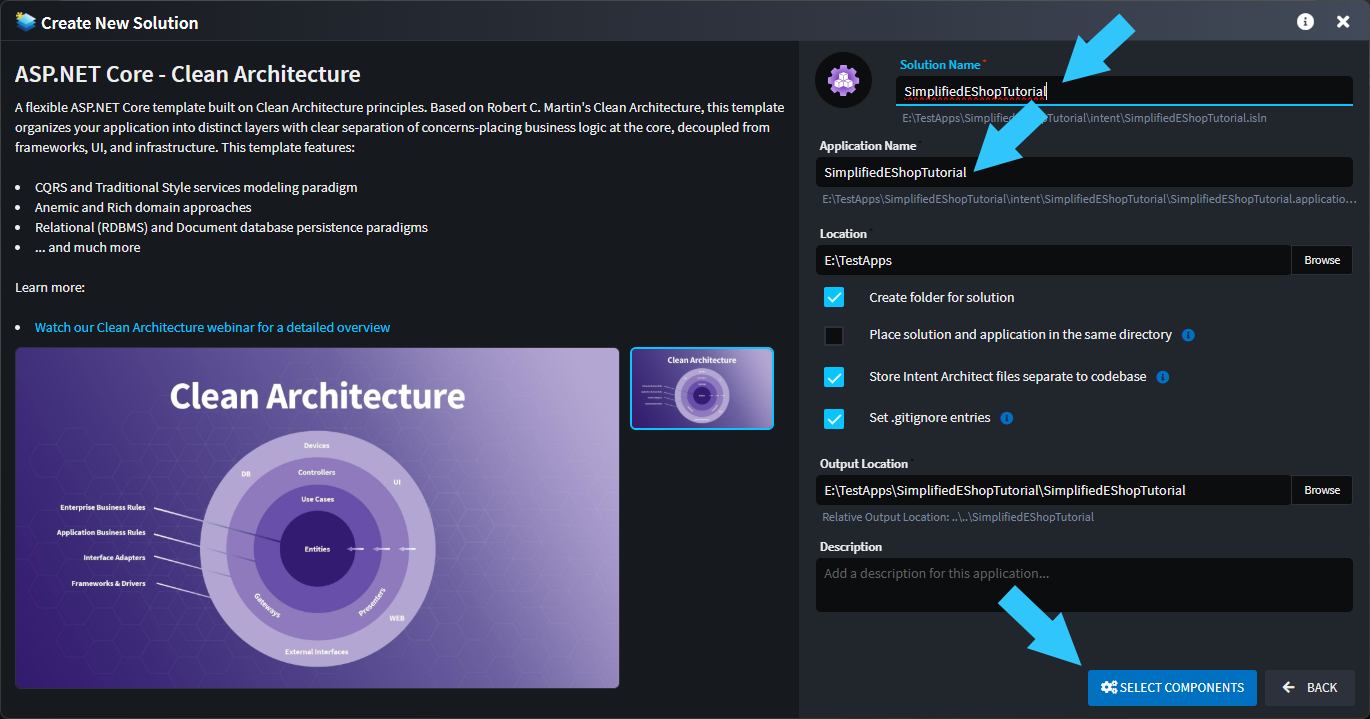This screenshot has height=719, width=1370.
Task: Click the Description text area
Action: [x=1084, y=585]
